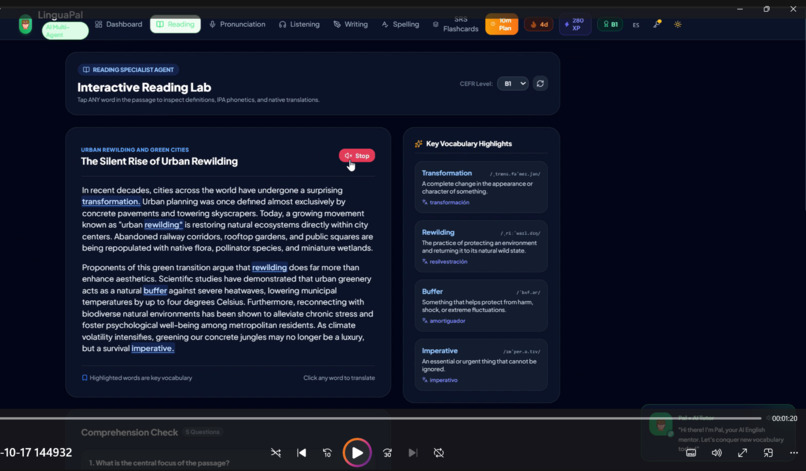The width and height of the screenshot is (806, 471).
Task: Click 'Click any word to translate' hint
Action: coord(339,377)
